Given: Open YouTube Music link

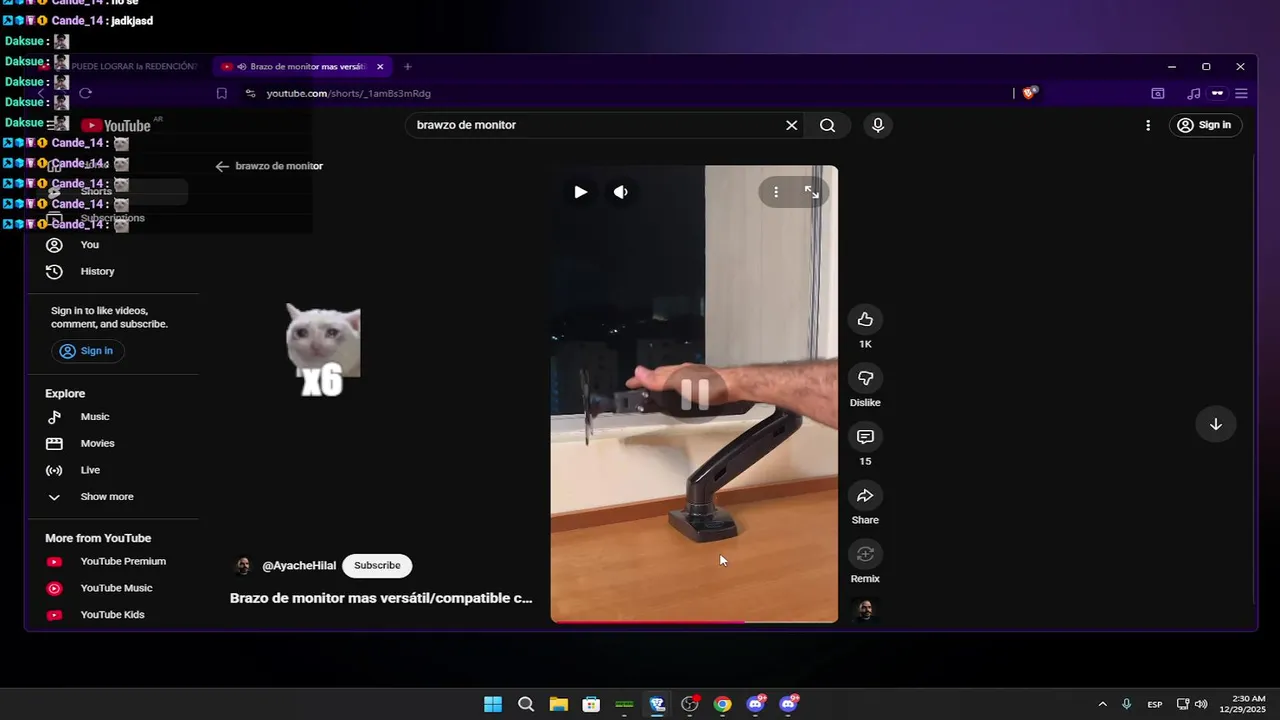Looking at the screenshot, I should click(116, 588).
